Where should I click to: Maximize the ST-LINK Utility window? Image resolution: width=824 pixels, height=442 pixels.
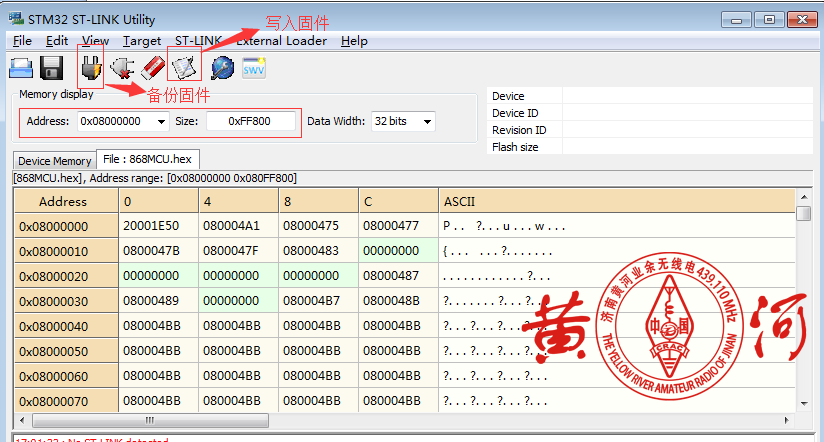(x=769, y=19)
